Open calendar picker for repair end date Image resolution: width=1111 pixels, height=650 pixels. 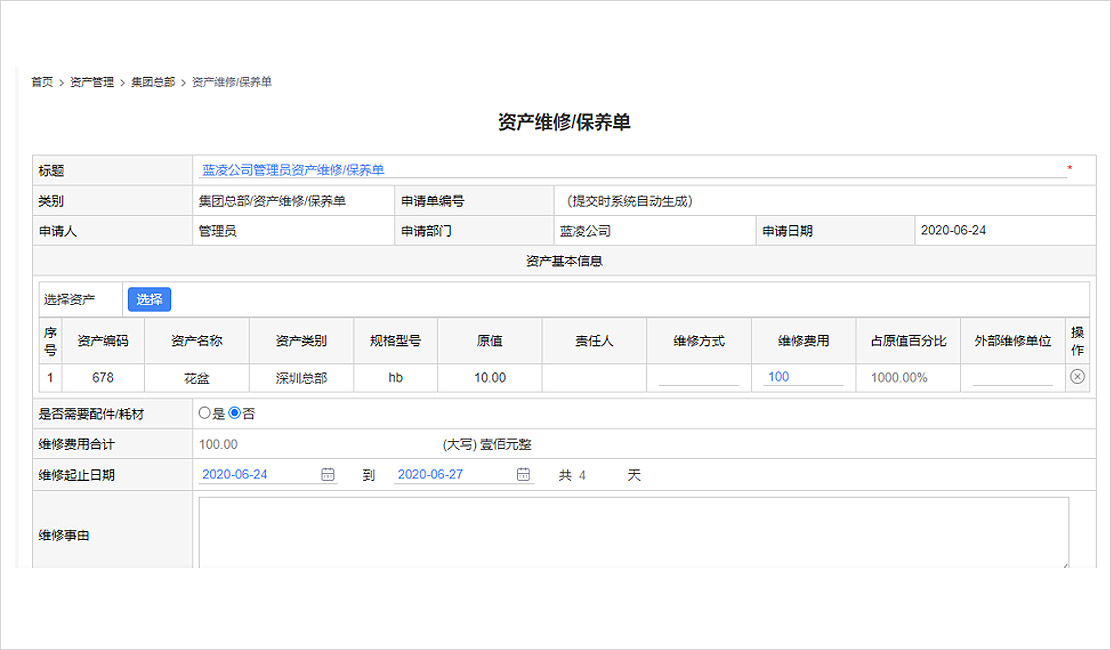523,475
